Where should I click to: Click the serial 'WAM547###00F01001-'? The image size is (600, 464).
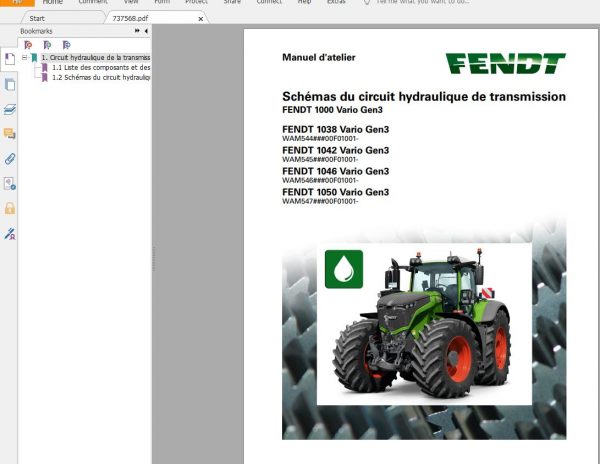point(320,201)
